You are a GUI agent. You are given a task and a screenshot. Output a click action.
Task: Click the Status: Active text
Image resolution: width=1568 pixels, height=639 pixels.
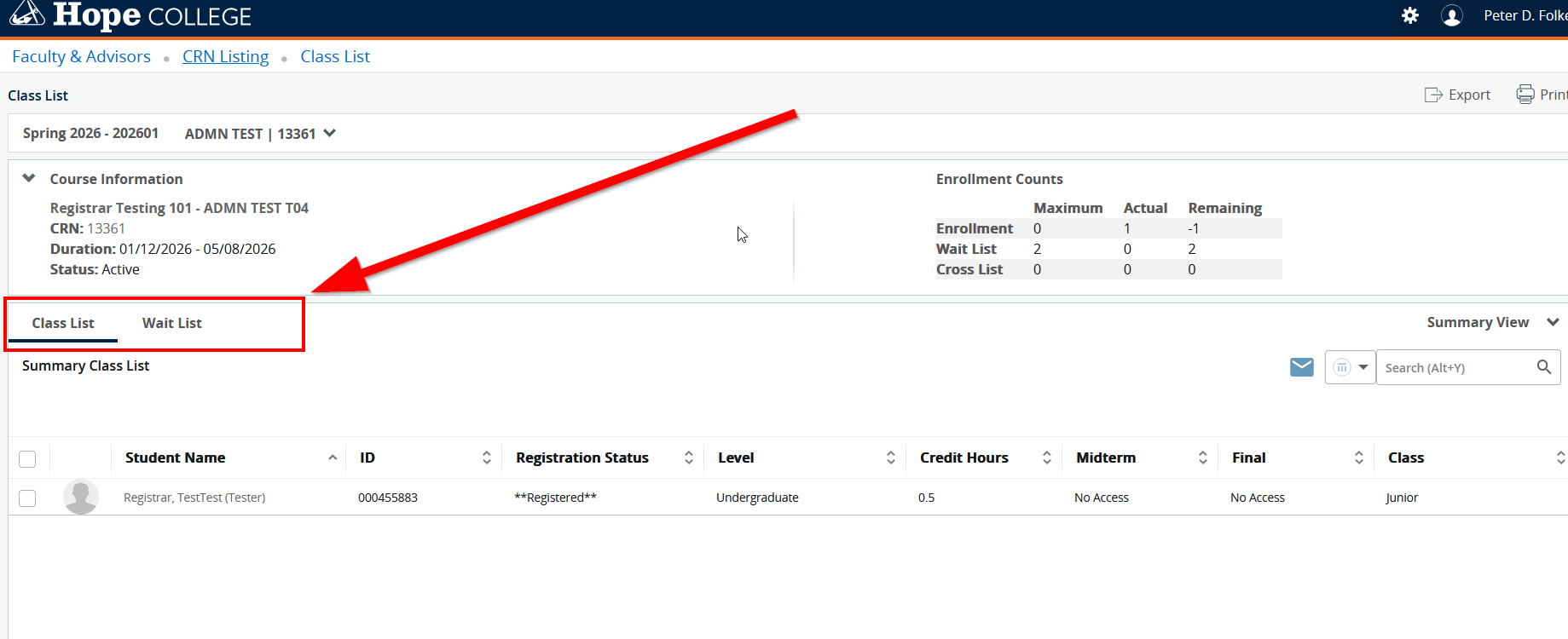(x=95, y=269)
